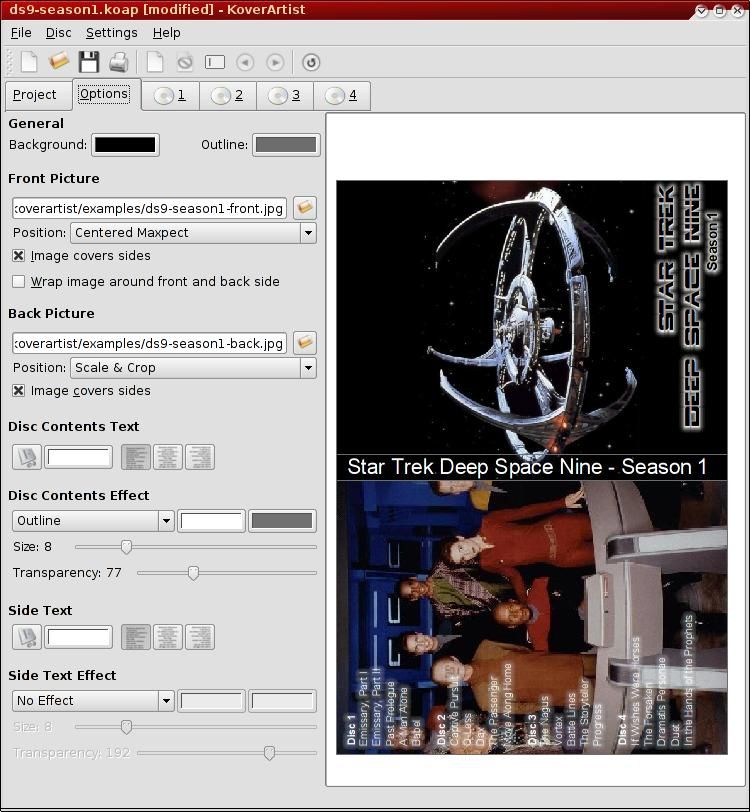The width and height of the screenshot is (750, 812).
Task: Center-align the Side Text
Action: pos(168,637)
